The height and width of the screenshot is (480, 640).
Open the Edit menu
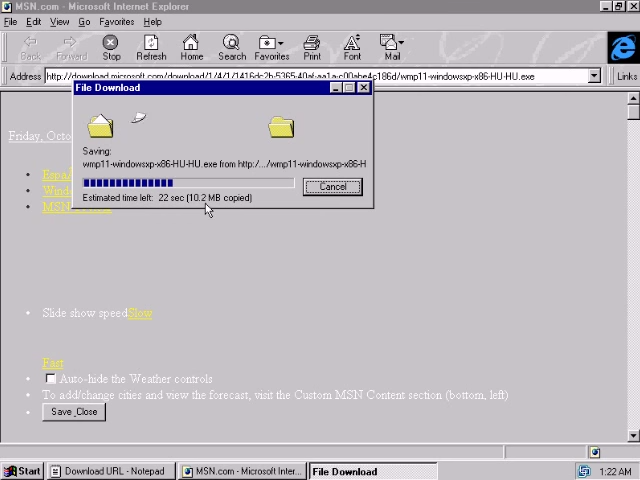33,22
